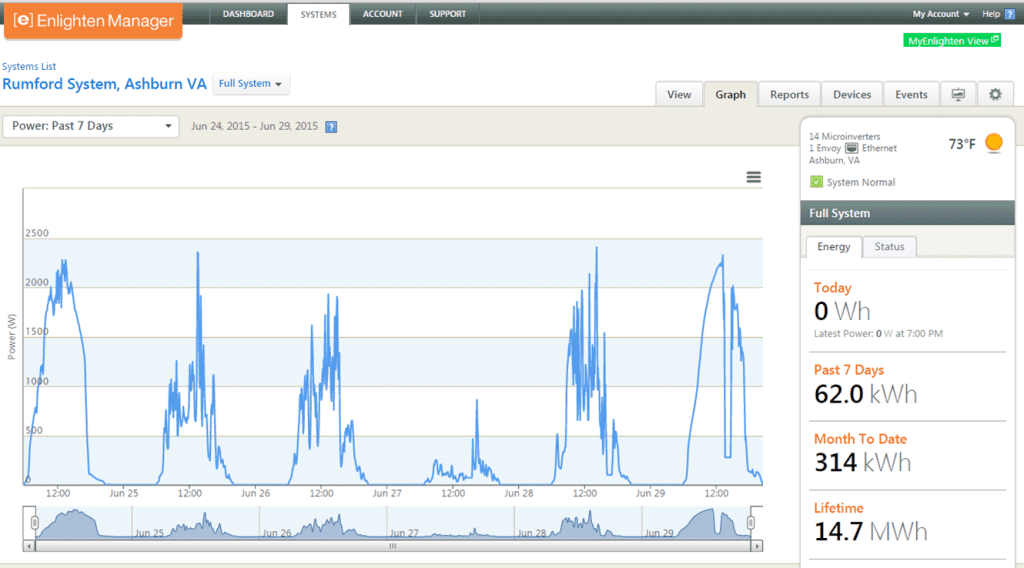Go to the Dashboard menu
The image size is (1024, 568).
248,14
